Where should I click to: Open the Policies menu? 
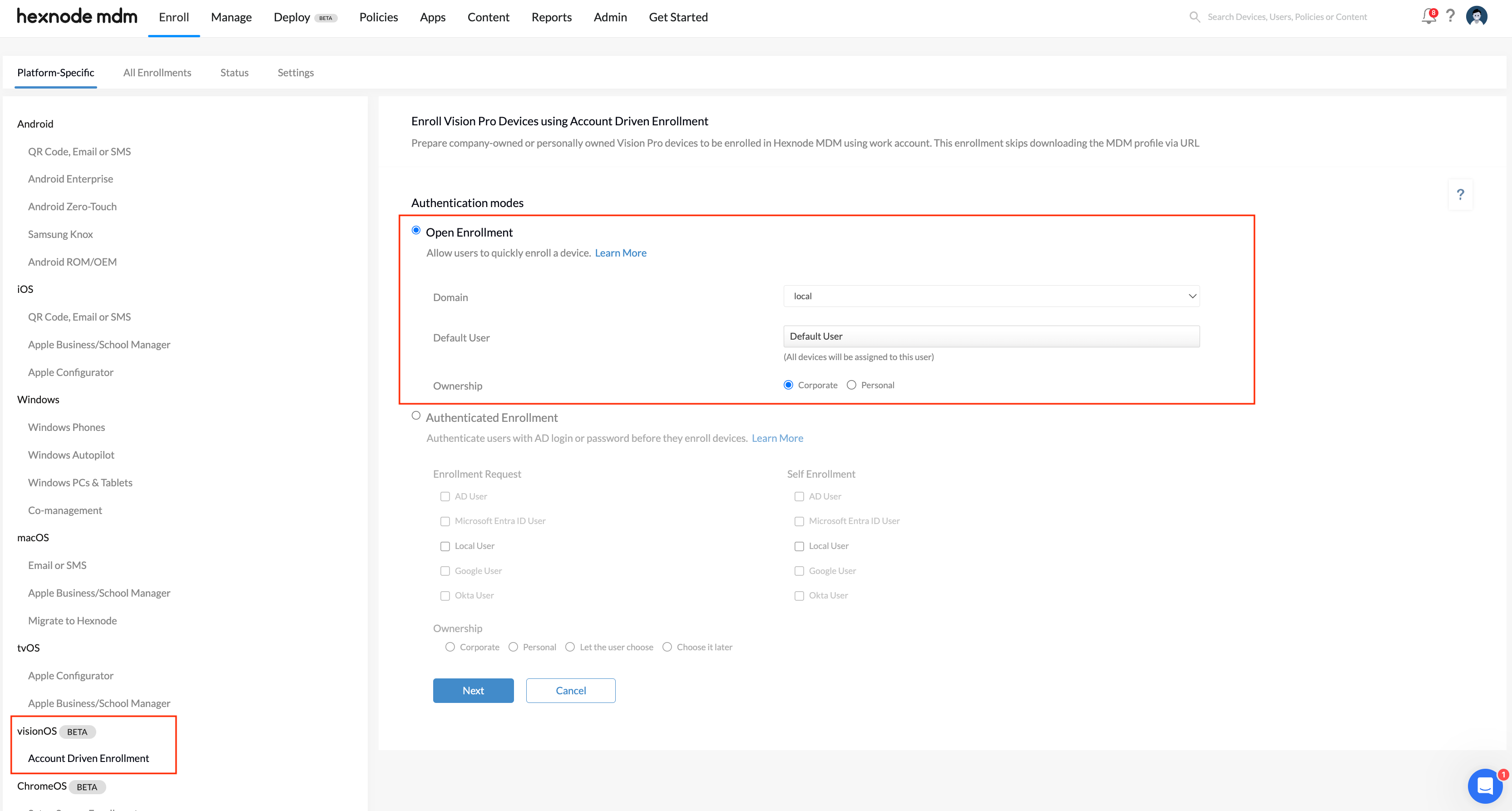379,17
